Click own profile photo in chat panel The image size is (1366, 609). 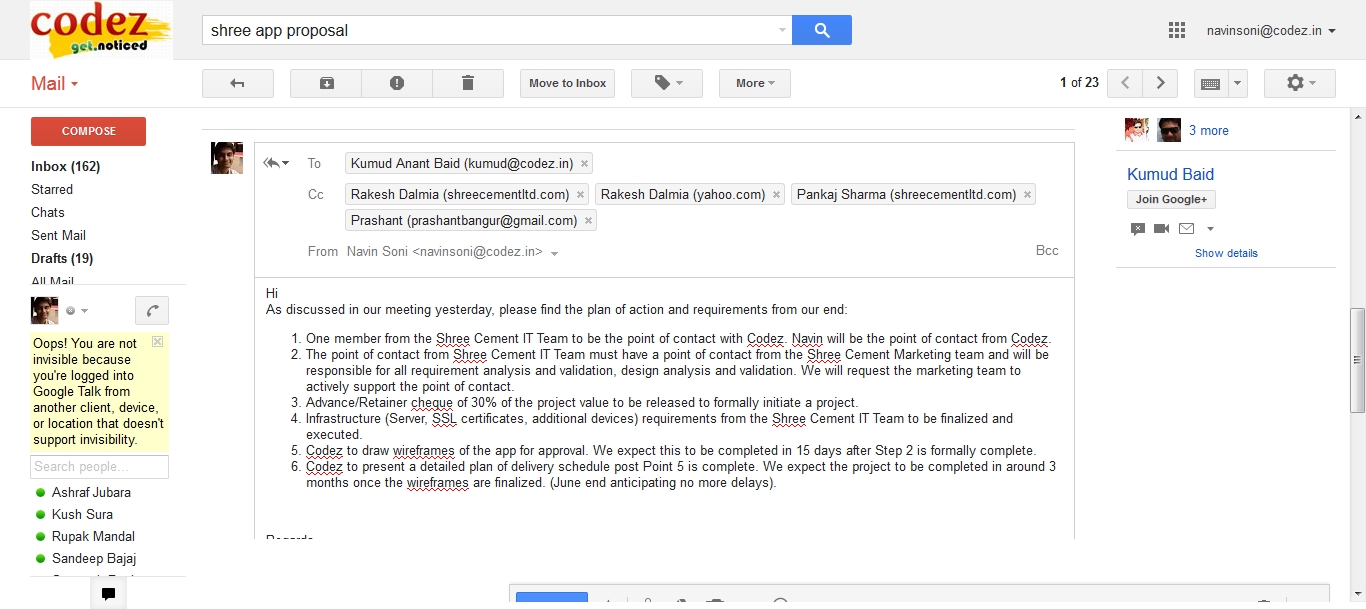pyautogui.click(x=45, y=311)
